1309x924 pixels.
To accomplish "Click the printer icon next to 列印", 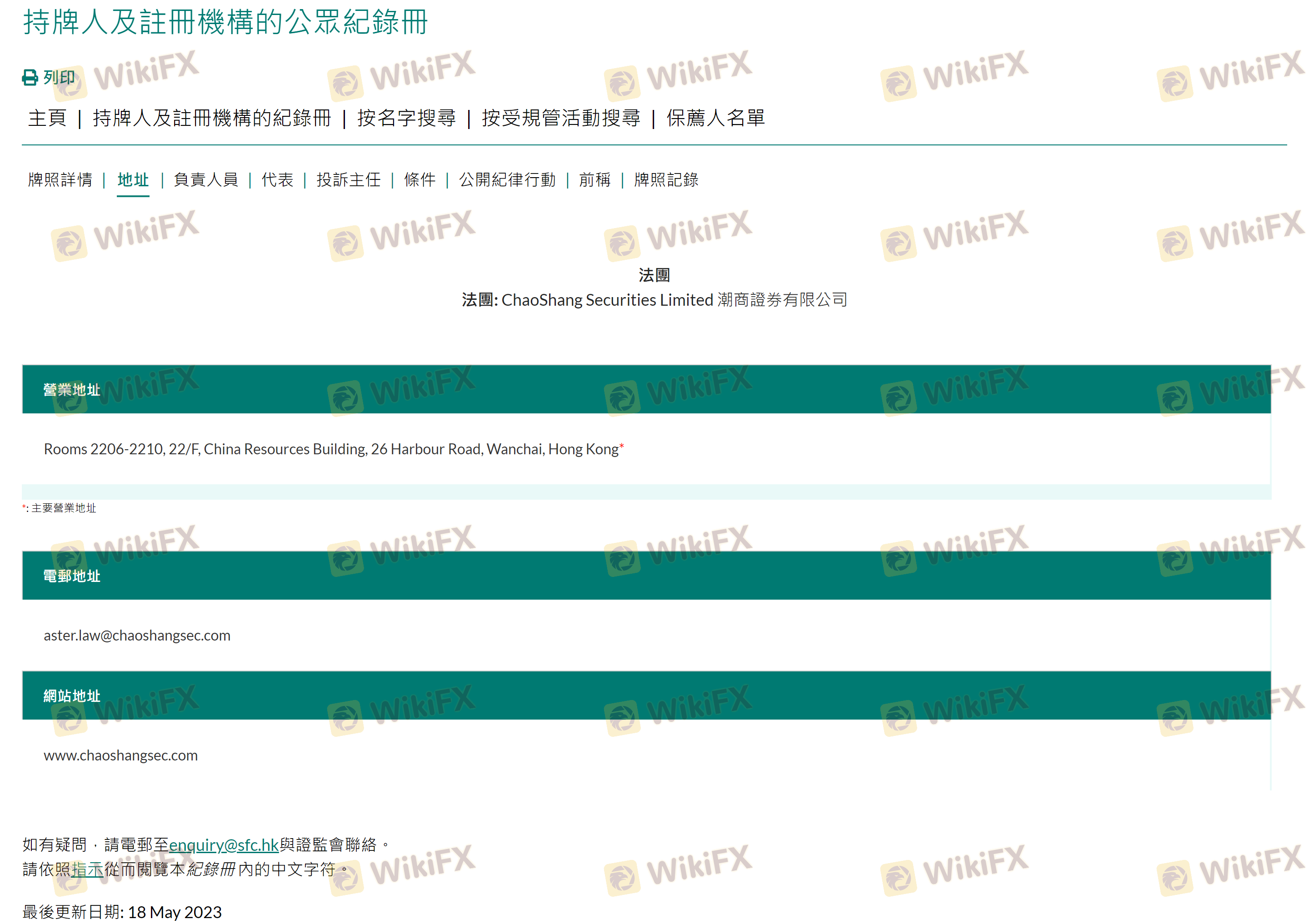I will (30, 78).
